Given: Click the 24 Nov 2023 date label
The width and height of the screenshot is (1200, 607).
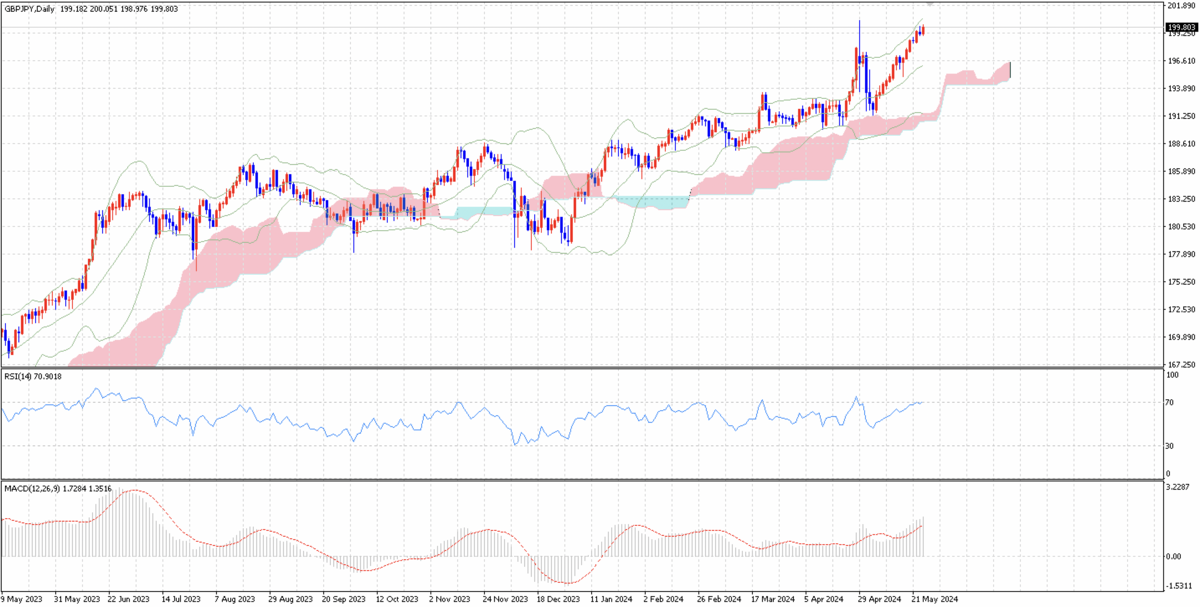Looking at the screenshot, I should [x=505, y=600].
